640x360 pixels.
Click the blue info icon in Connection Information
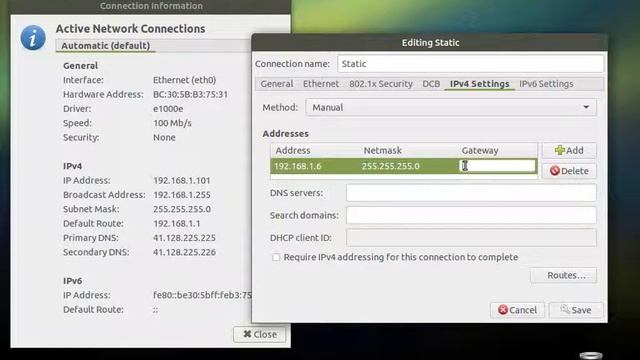coord(33,38)
